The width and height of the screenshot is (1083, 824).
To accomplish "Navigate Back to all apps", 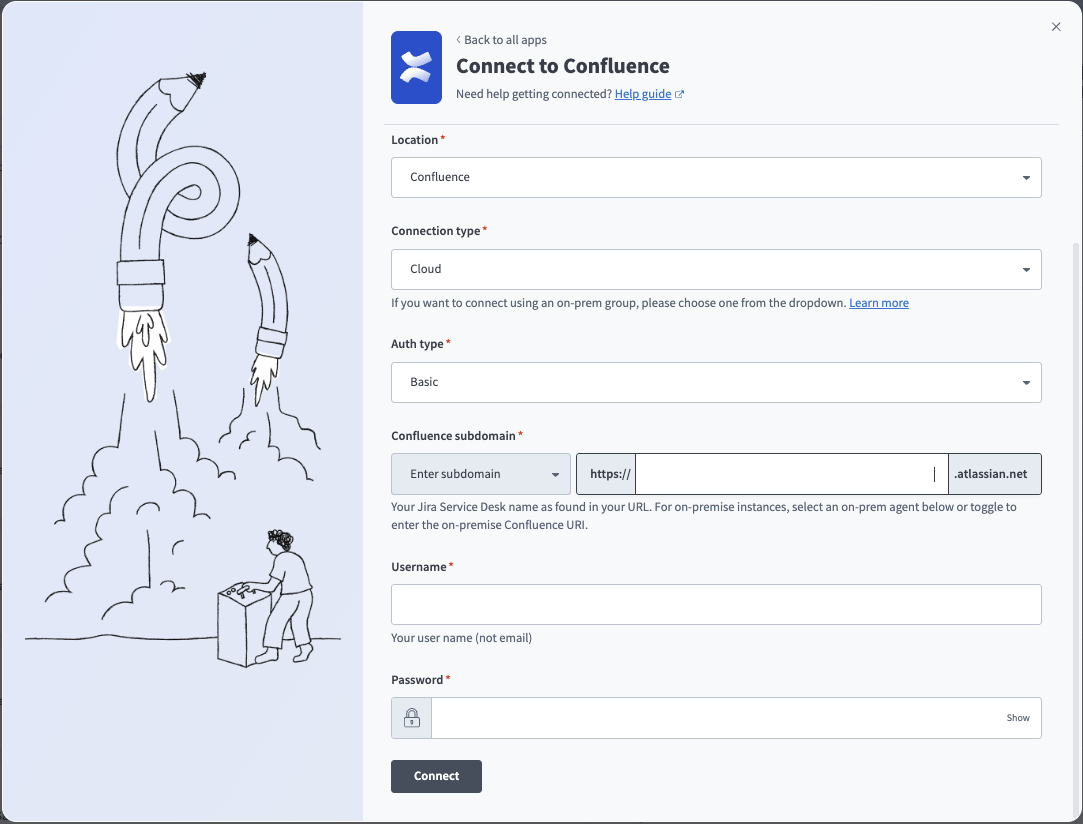I will coord(504,40).
